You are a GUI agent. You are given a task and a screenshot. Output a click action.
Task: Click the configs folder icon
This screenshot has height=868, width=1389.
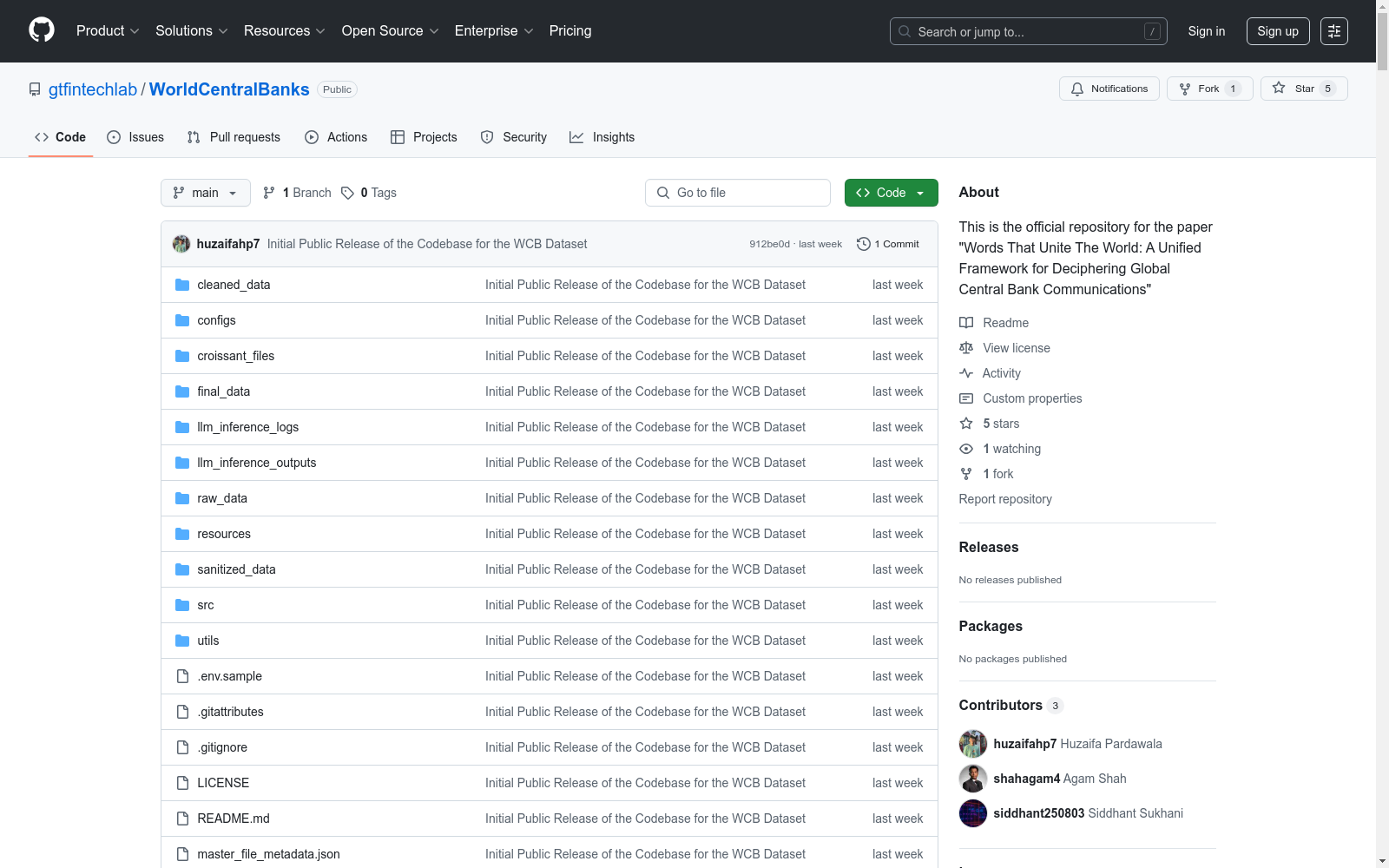tap(182, 320)
